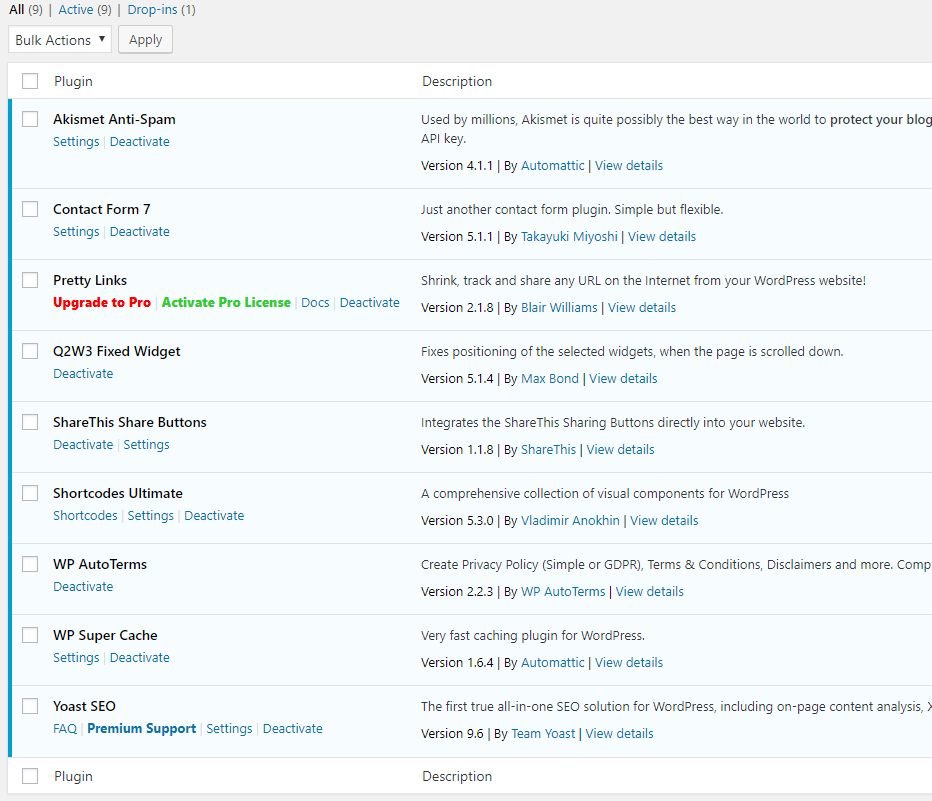Check the ShareThis Share Buttons checkbox

(x=30, y=422)
